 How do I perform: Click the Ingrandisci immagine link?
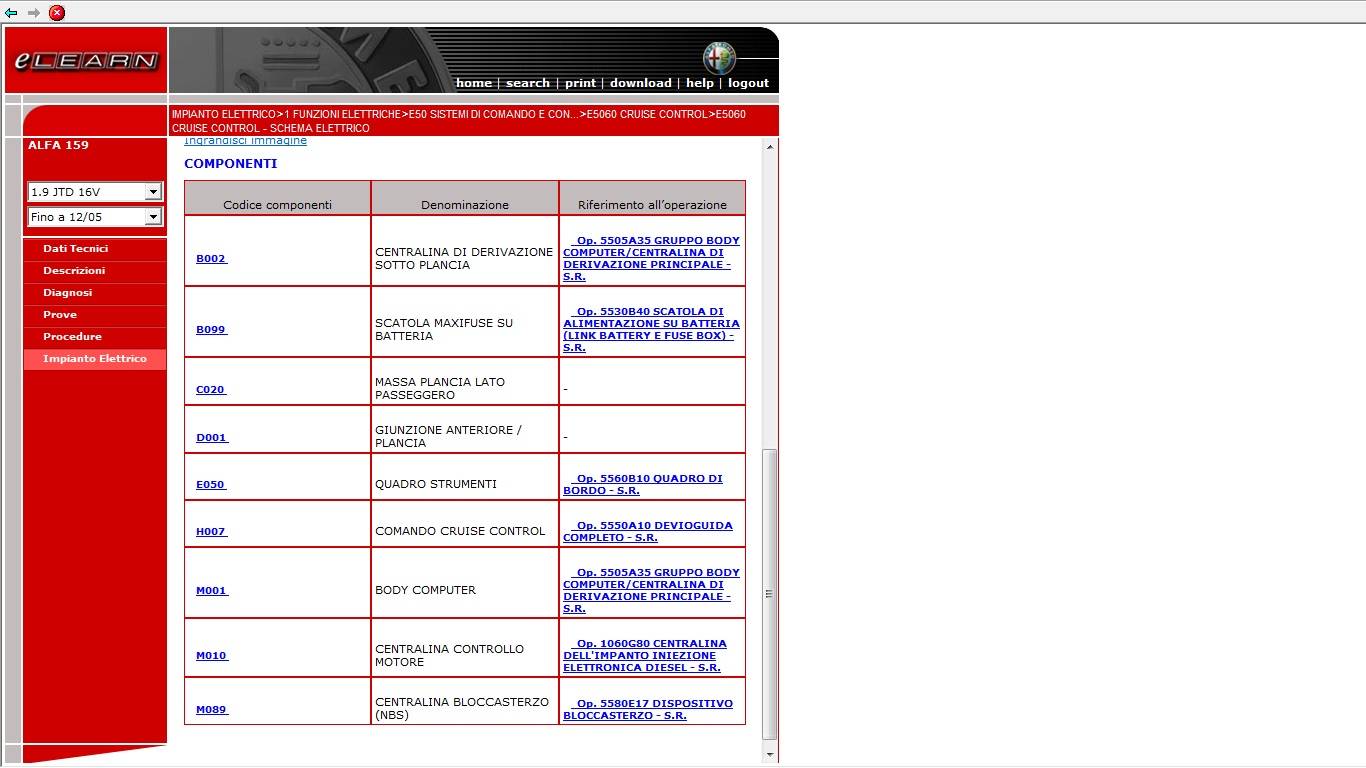(x=245, y=141)
